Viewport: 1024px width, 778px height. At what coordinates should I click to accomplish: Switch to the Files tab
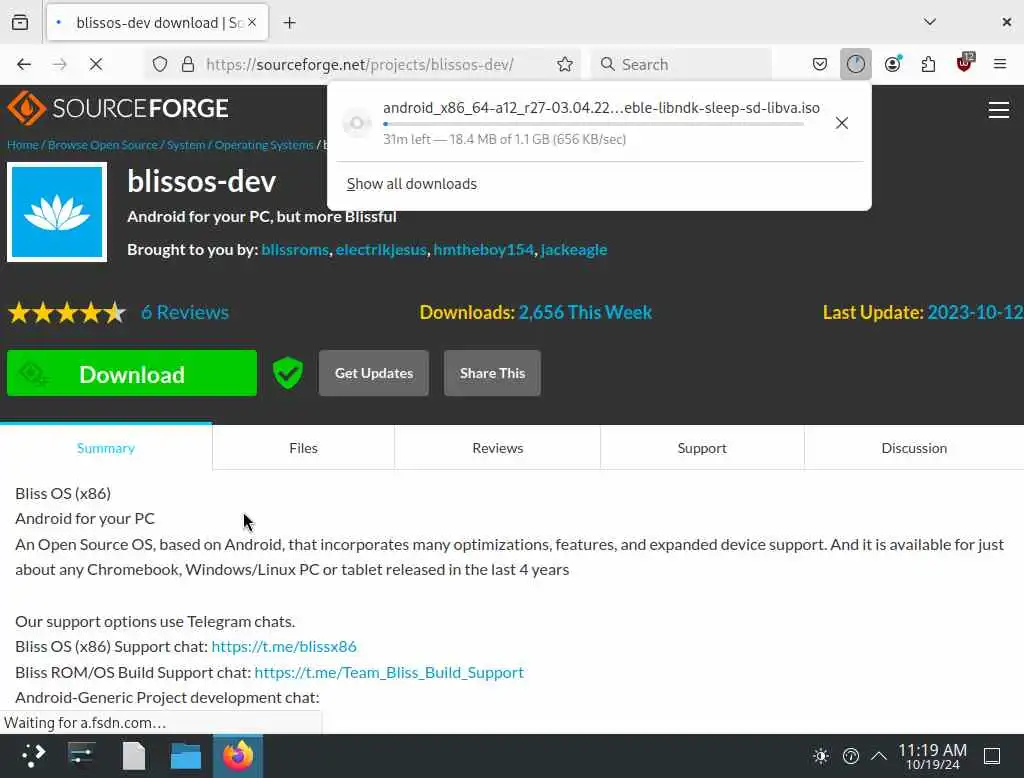coord(303,448)
